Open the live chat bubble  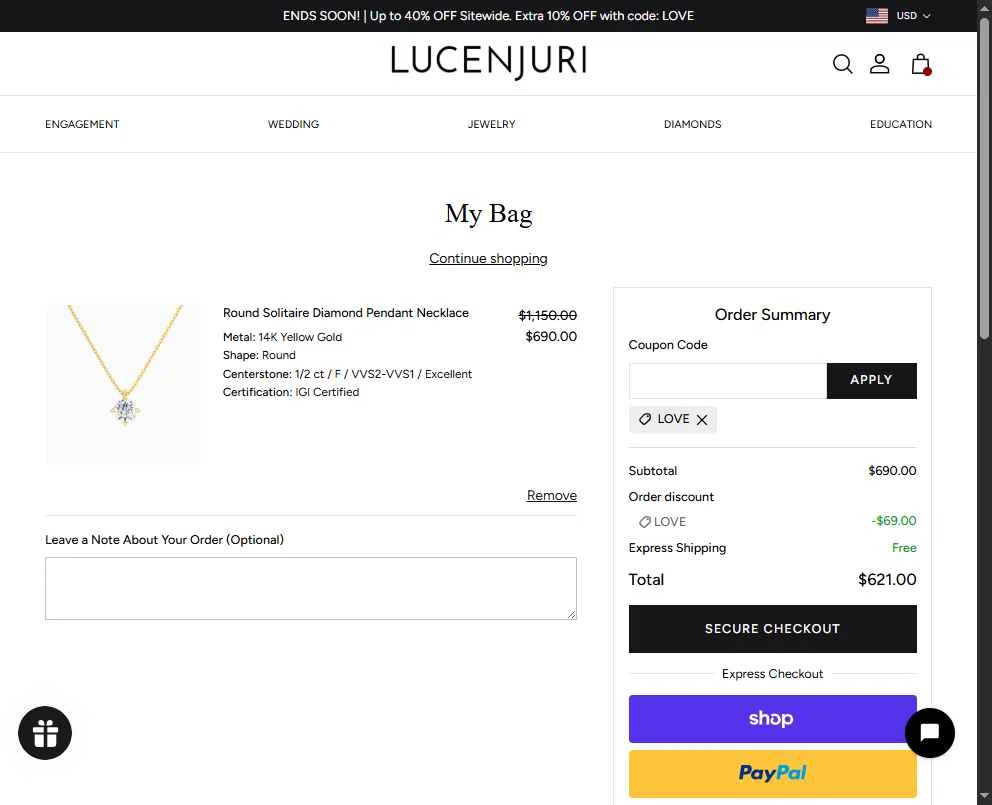coord(929,733)
